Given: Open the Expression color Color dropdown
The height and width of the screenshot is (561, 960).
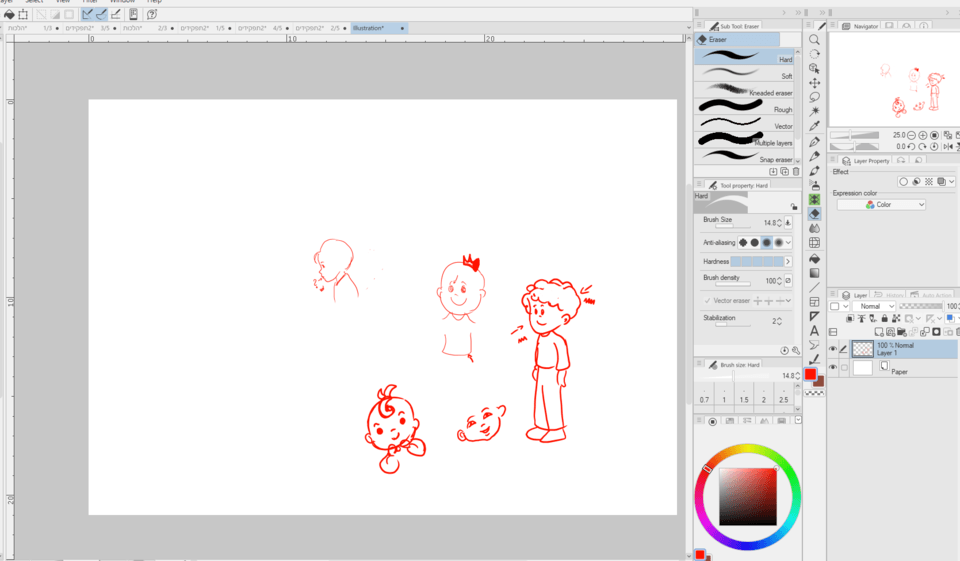Looking at the screenshot, I should [881, 205].
